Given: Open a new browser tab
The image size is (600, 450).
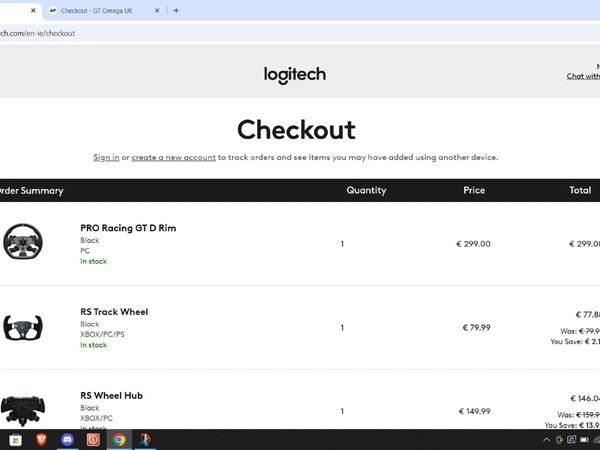Looking at the screenshot, I should coord(176,10).
